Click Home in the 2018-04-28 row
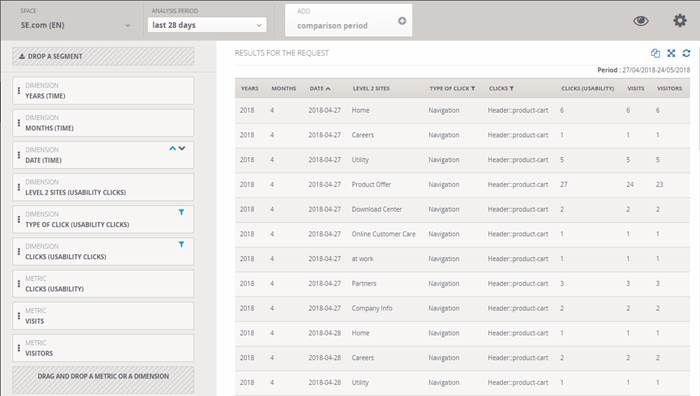Screen dimensions: 700x396 [x=360, y=333]
